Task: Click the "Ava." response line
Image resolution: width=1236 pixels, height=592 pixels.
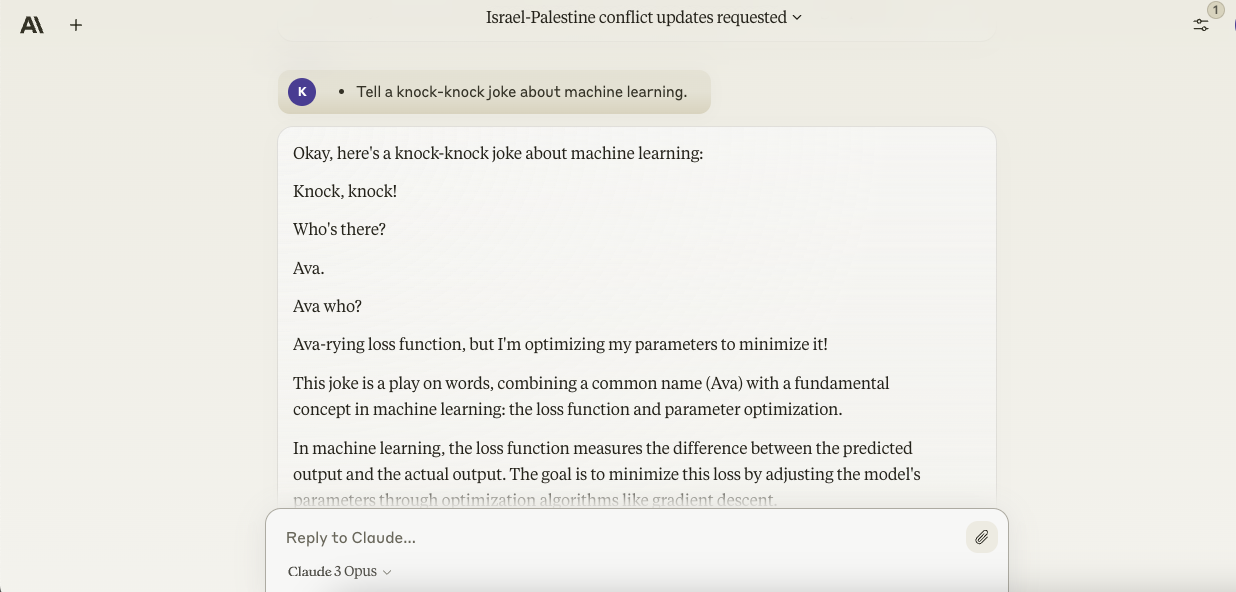Action: (x=308, y=268)
